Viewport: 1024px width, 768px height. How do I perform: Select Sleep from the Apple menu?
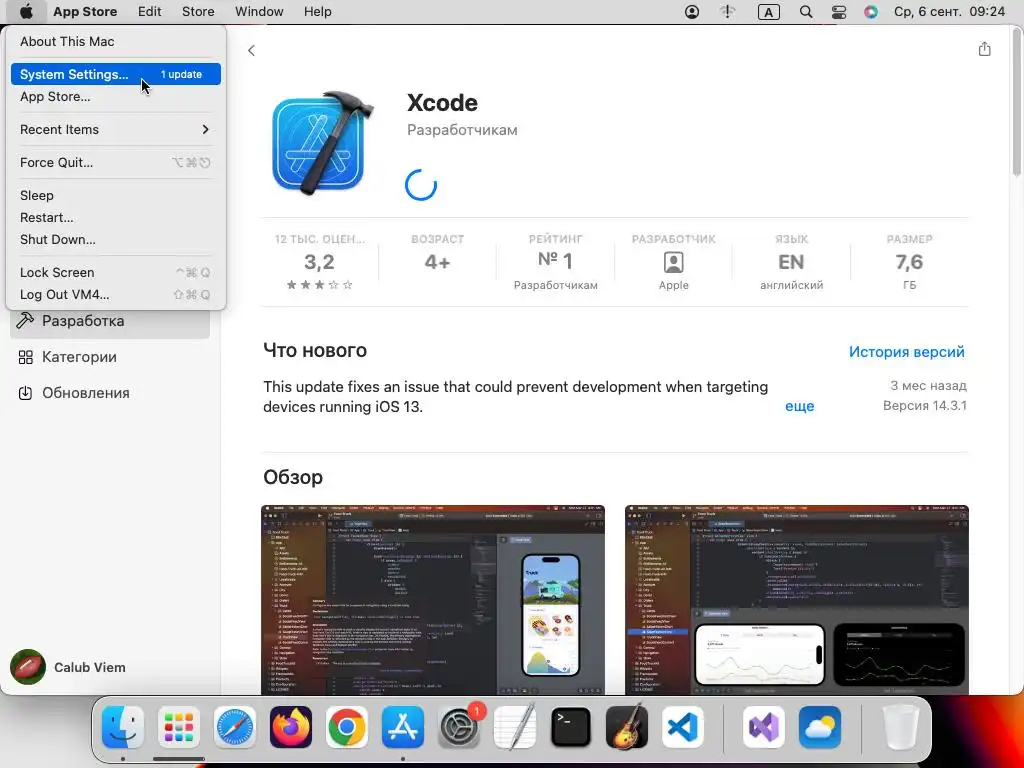tap(116, 195)
